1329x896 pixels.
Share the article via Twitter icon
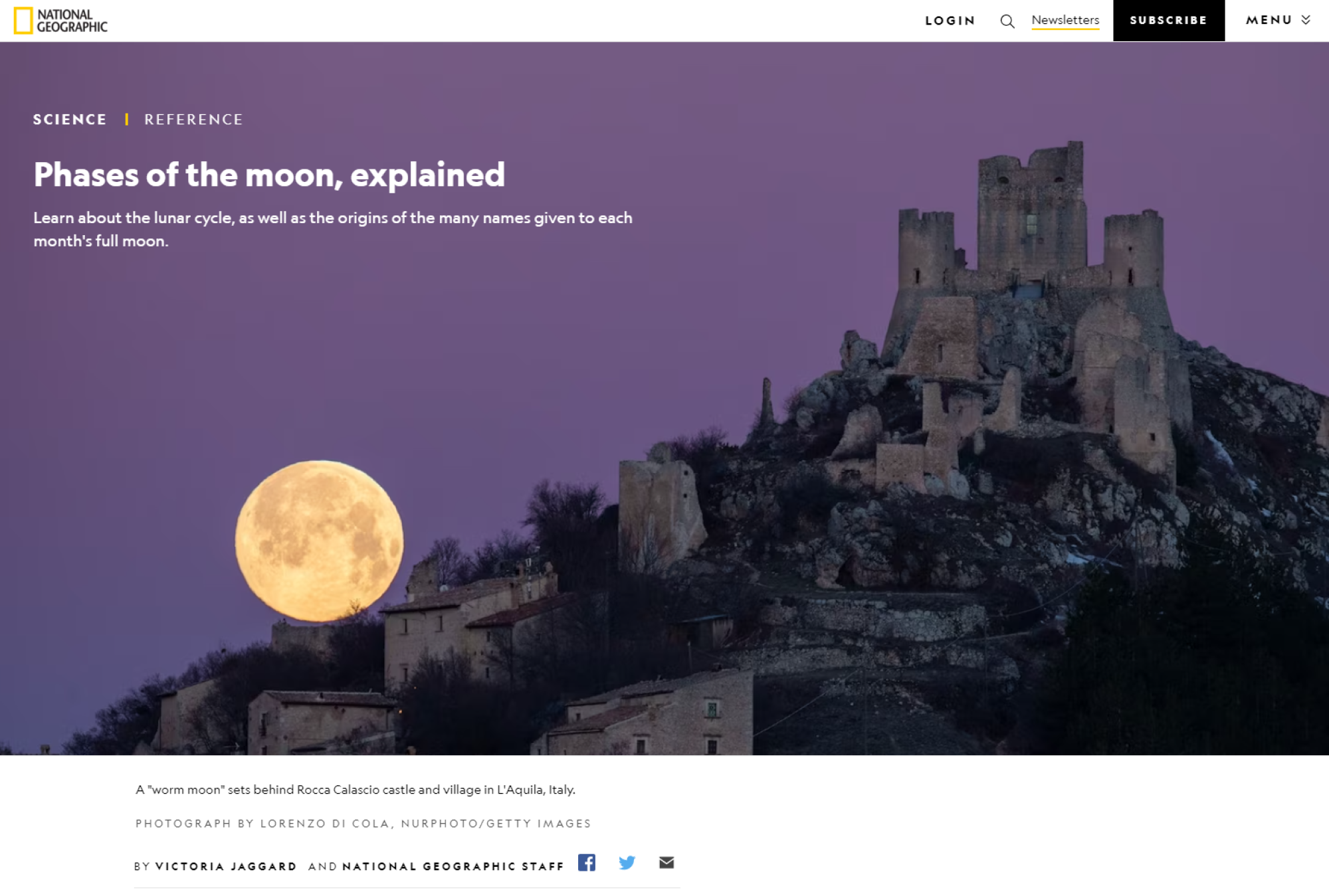click(x=627, y=862)
